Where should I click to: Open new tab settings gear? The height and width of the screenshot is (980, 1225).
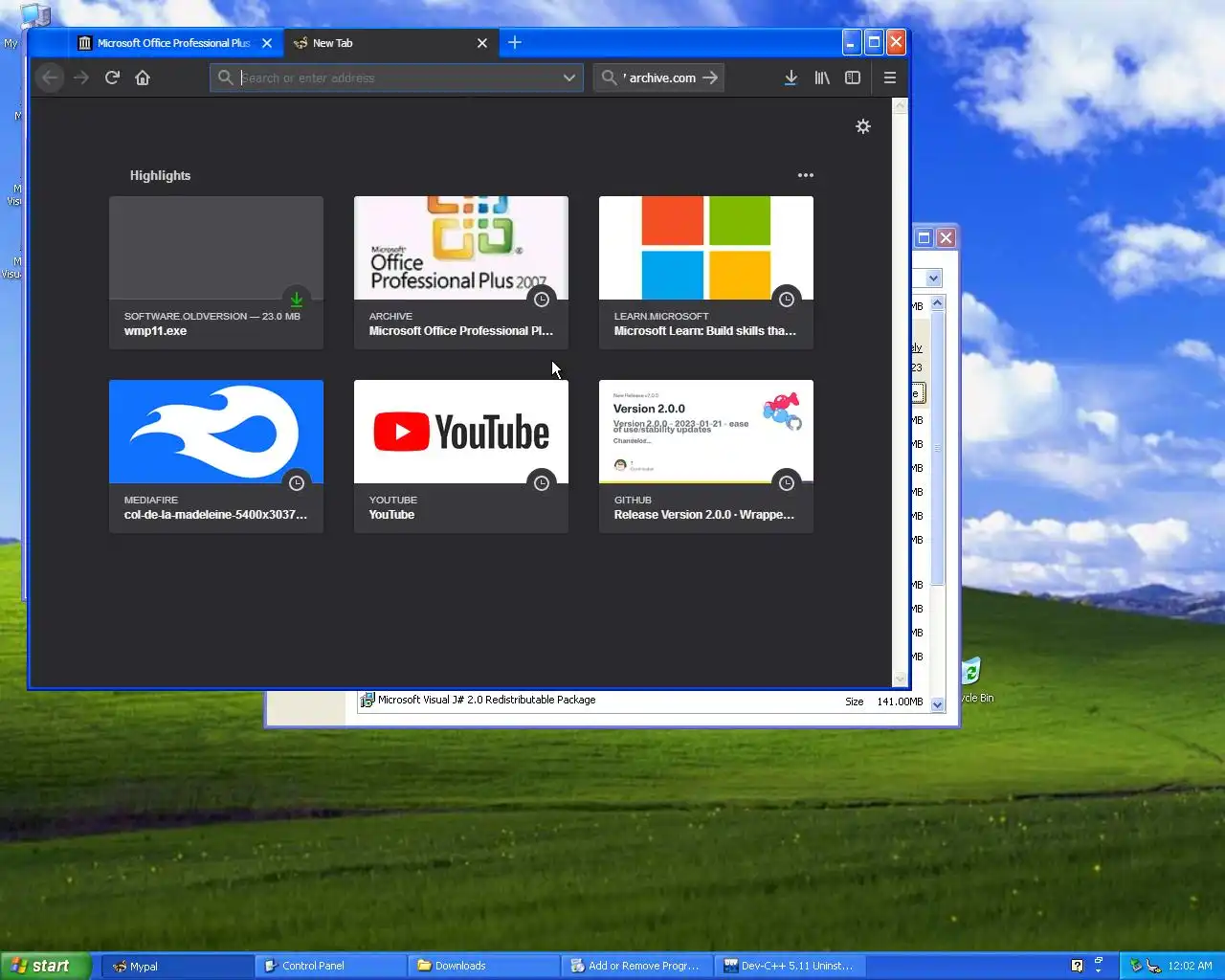tap(863, 126)
